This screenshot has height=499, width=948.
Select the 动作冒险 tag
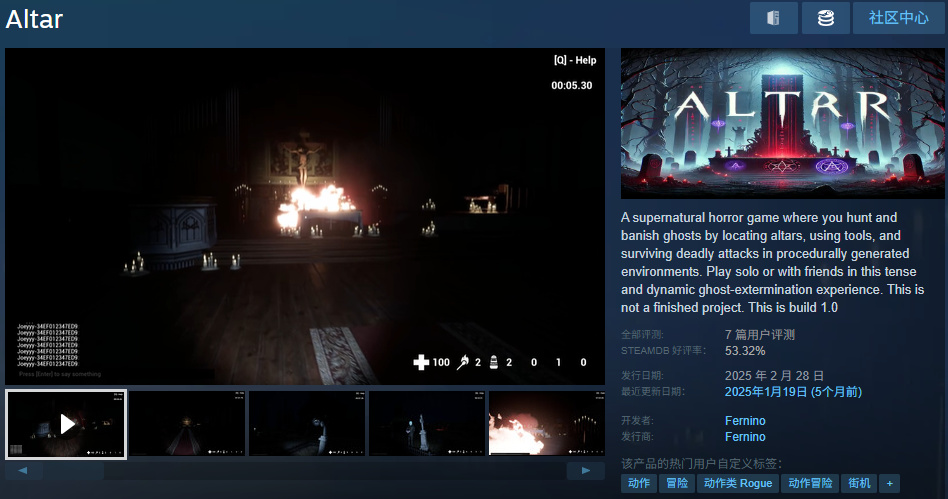810,483
